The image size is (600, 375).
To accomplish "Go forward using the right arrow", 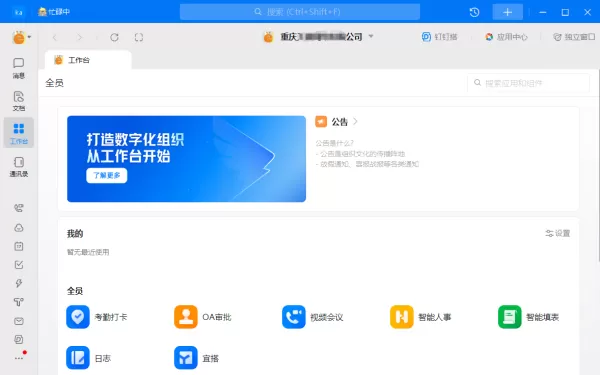I will (x=79, y=37).
